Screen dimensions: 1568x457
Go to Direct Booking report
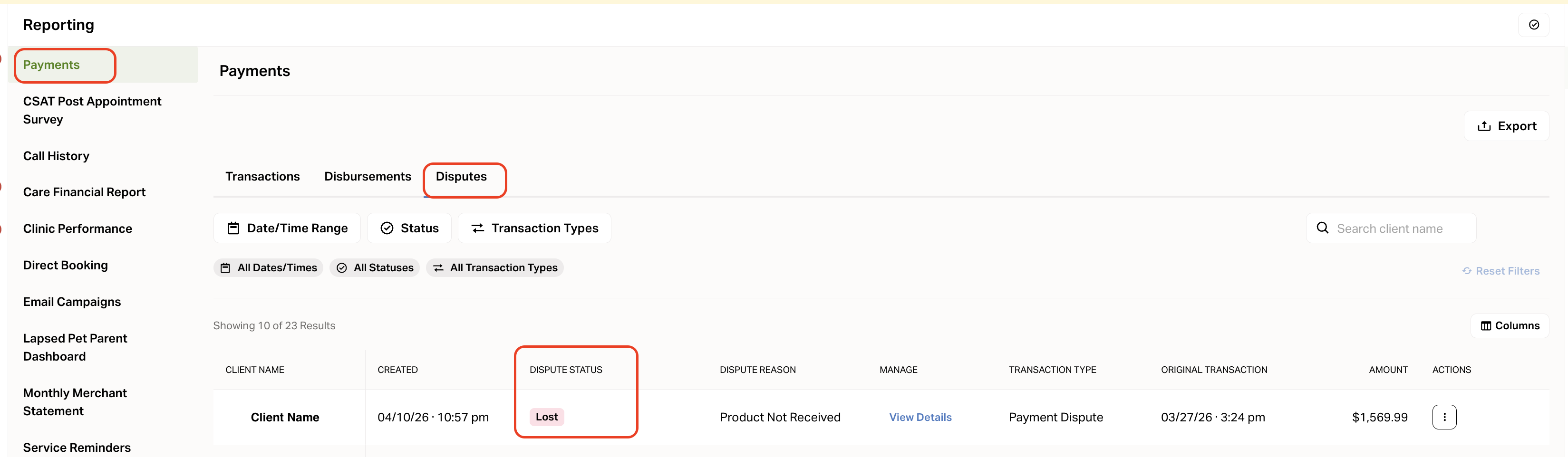click(x=65, y=265)
